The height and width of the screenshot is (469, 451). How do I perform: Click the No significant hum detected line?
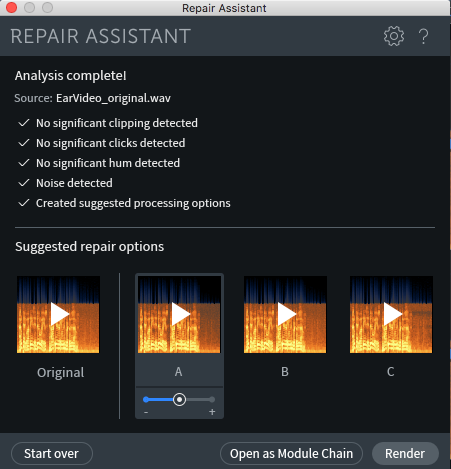99,163
